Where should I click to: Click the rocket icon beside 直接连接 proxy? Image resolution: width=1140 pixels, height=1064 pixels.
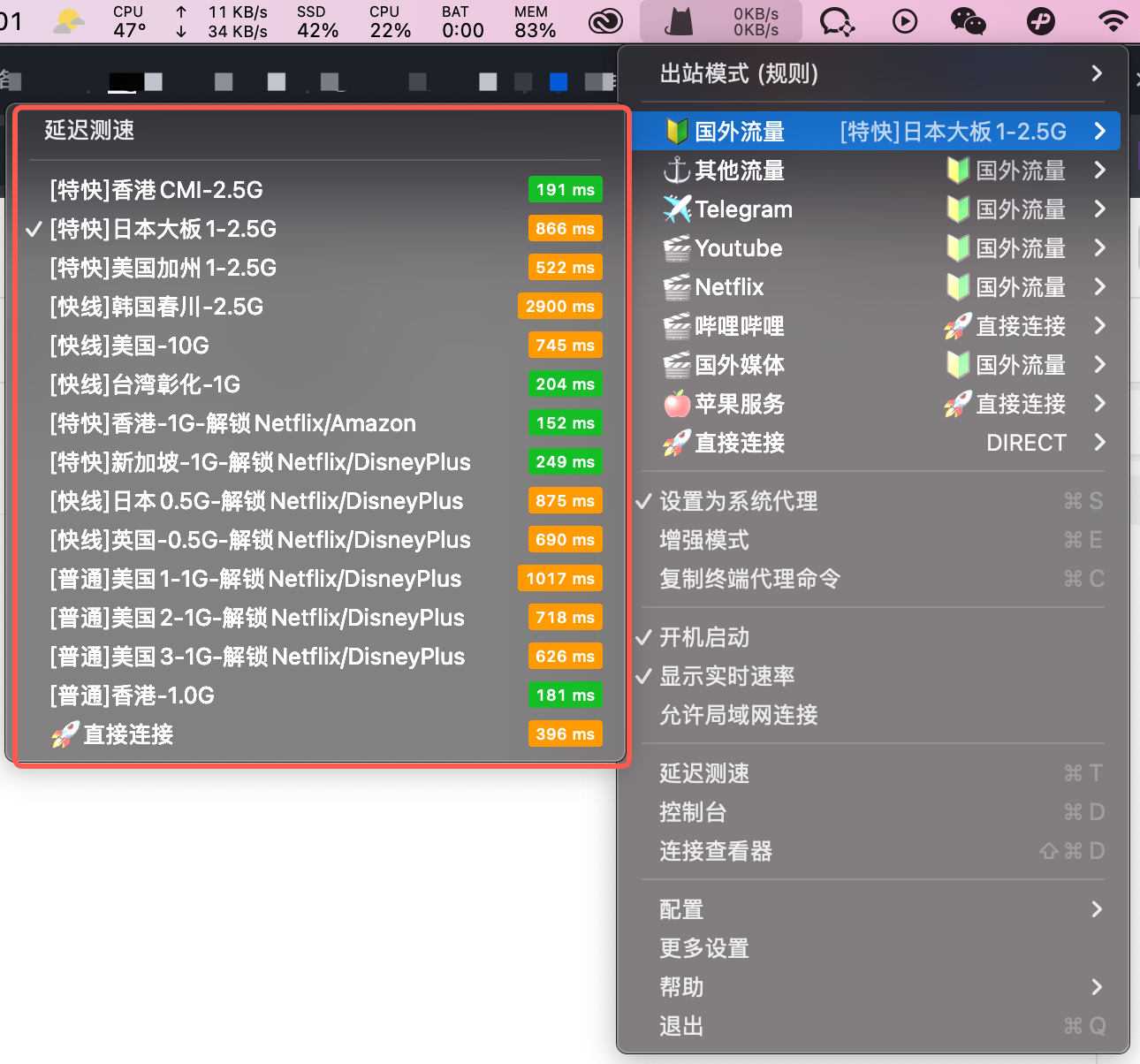tap(677, 443)
